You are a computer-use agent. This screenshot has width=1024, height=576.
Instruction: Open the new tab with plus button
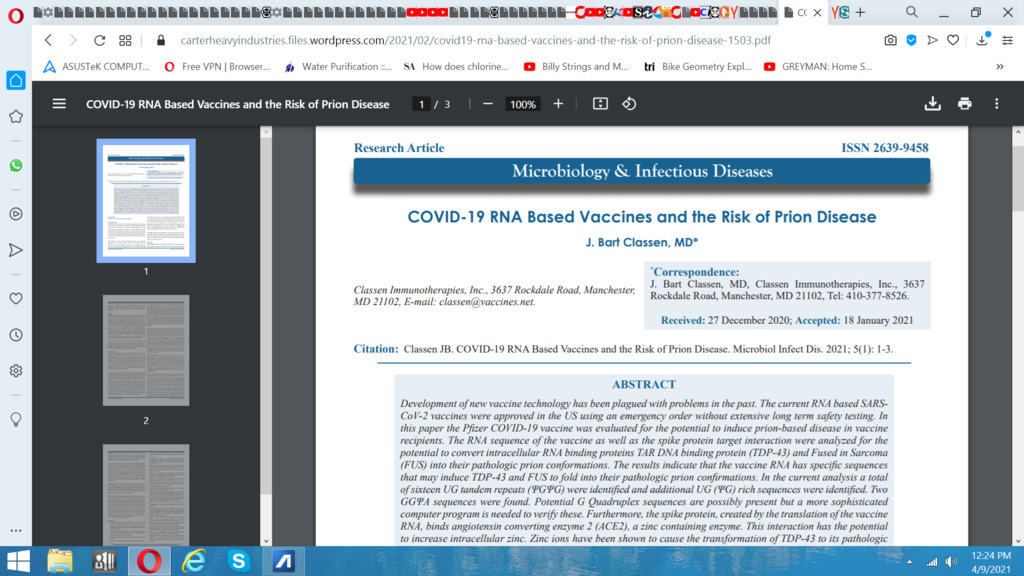(860, 12)
